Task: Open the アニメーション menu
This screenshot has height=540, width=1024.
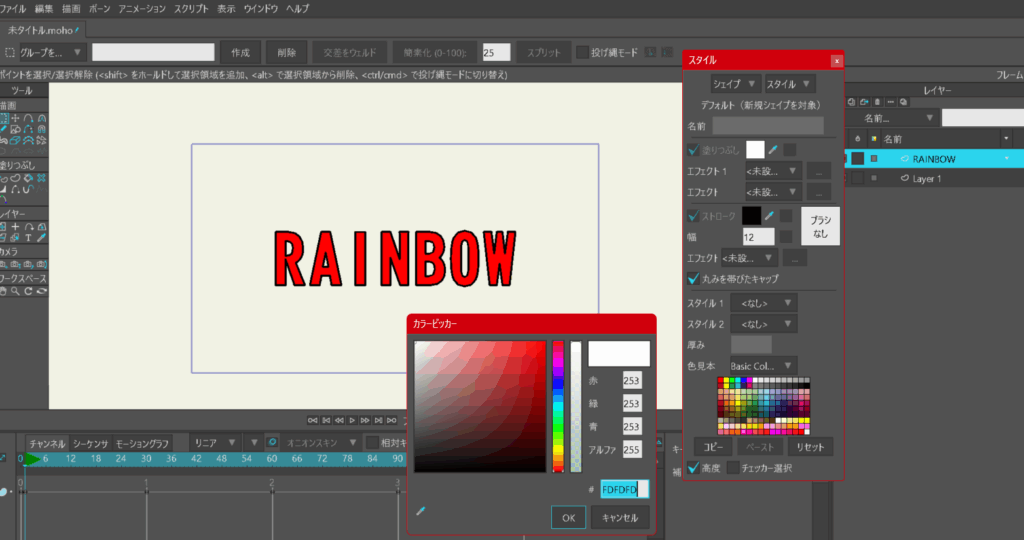Action: (x=142, y=8)
